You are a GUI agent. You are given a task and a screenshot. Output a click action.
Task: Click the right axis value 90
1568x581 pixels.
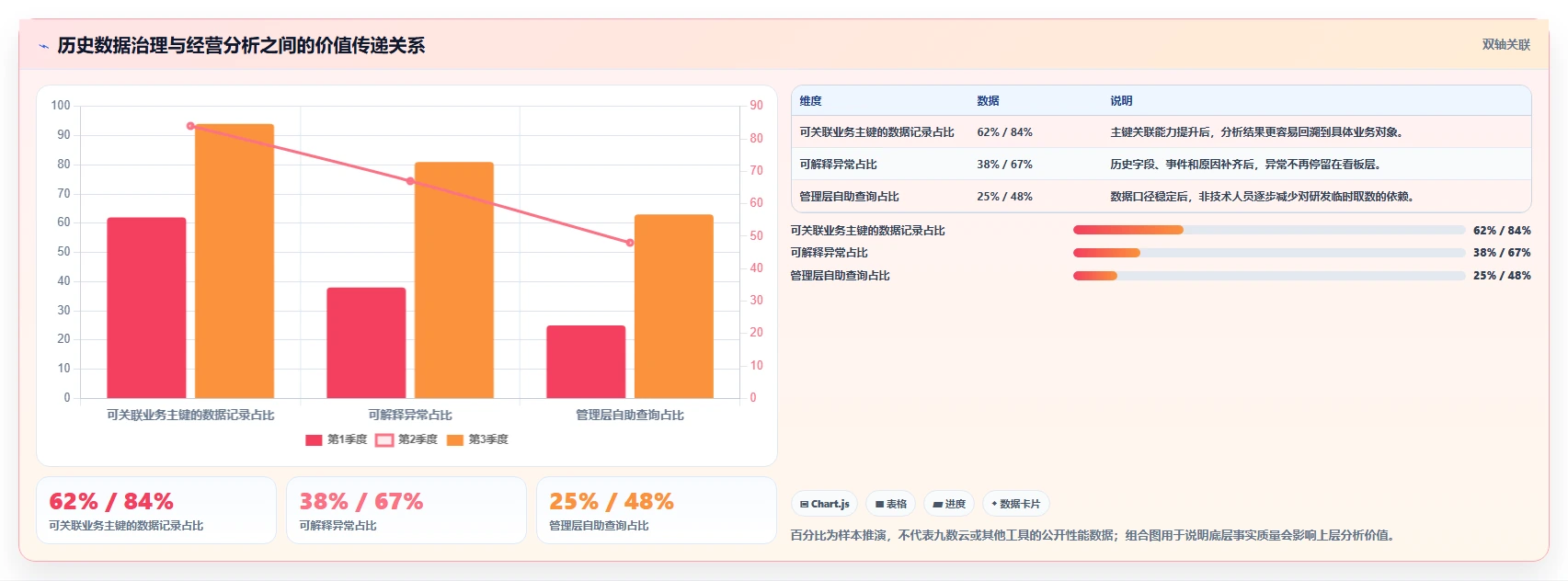756,106
